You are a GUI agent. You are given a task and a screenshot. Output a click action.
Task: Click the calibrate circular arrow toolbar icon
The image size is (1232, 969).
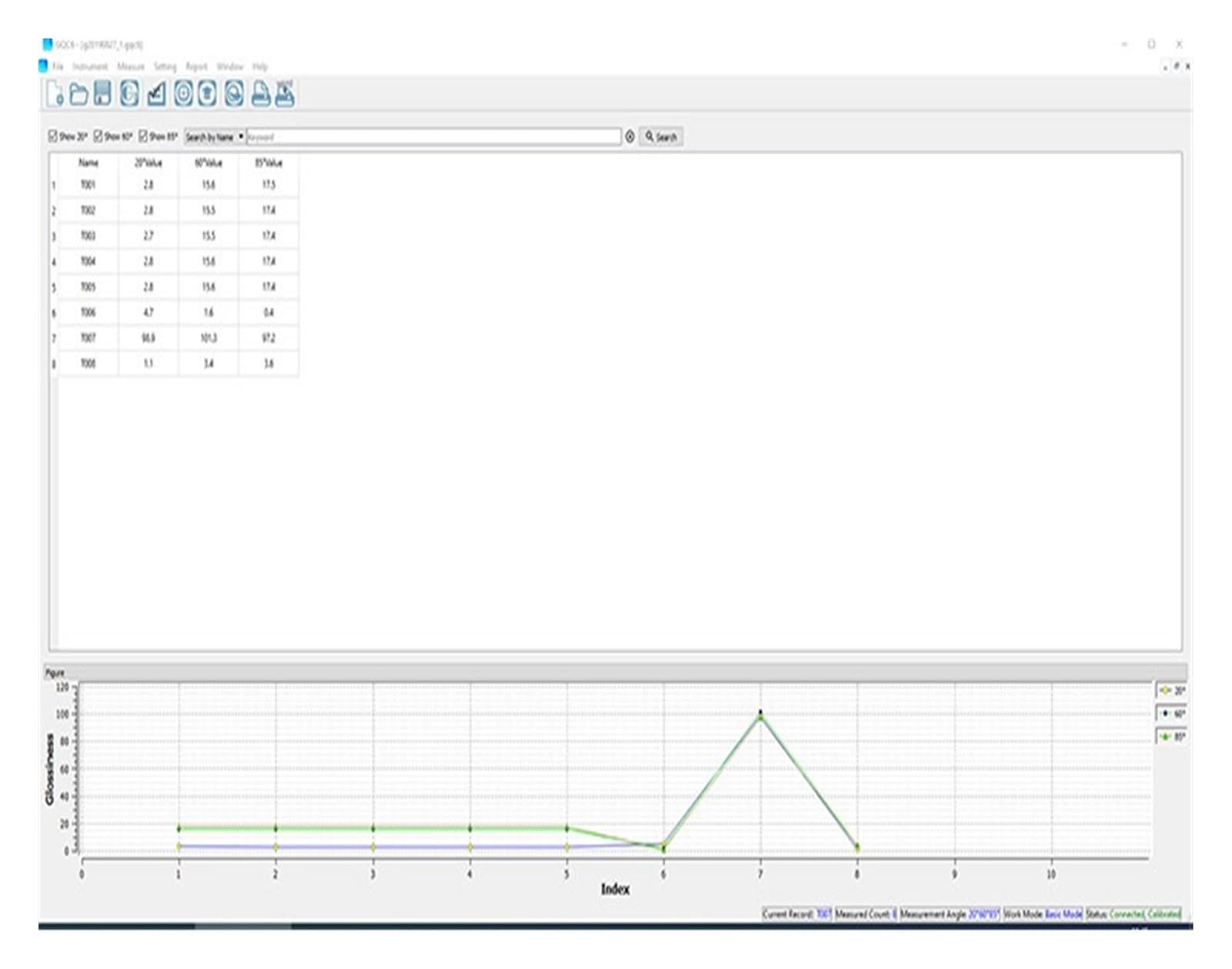coord(129,94)
